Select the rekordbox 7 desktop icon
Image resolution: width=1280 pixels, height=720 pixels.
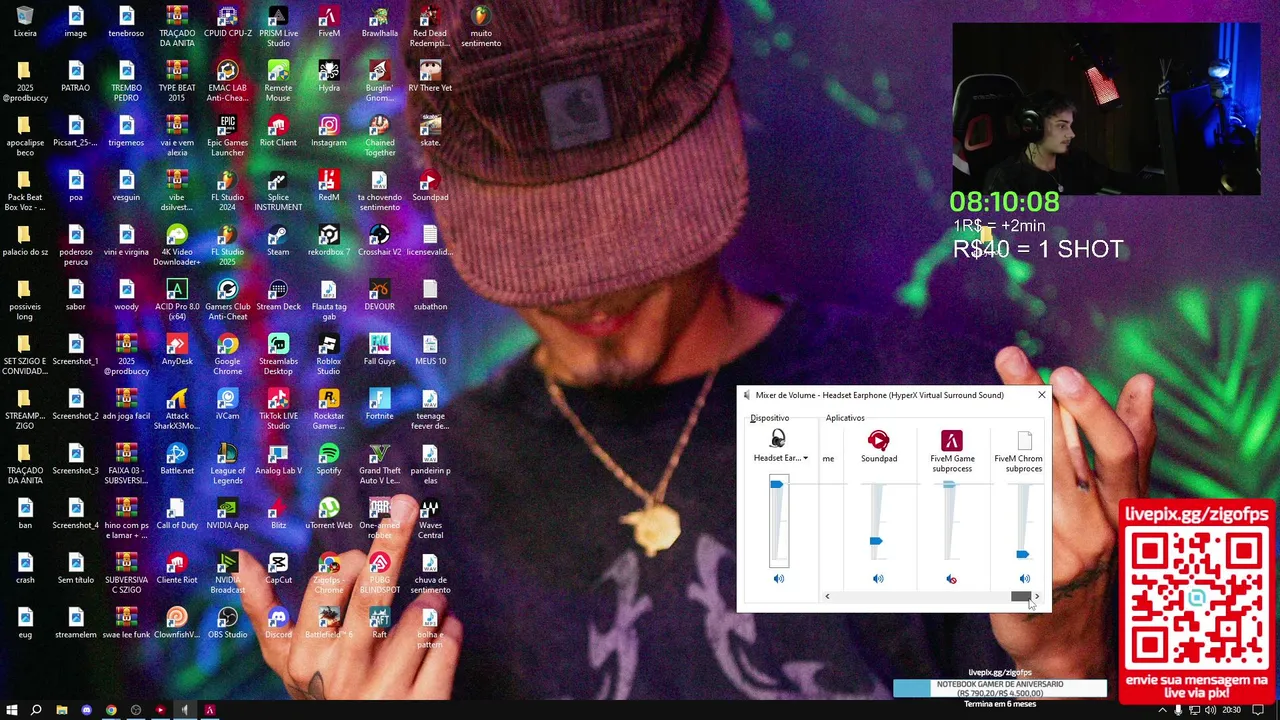[329, 240]
